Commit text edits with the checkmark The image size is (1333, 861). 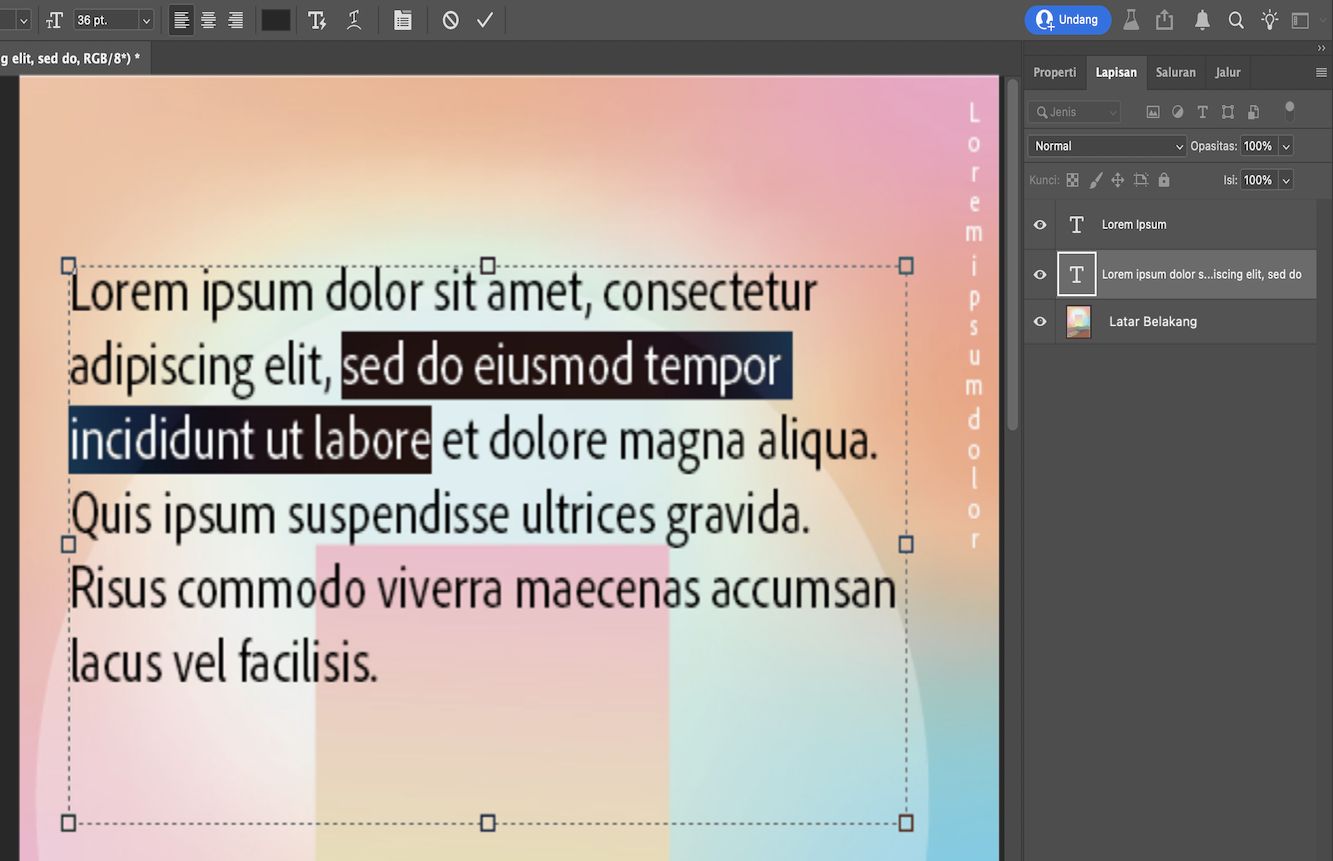pos(486,19)
